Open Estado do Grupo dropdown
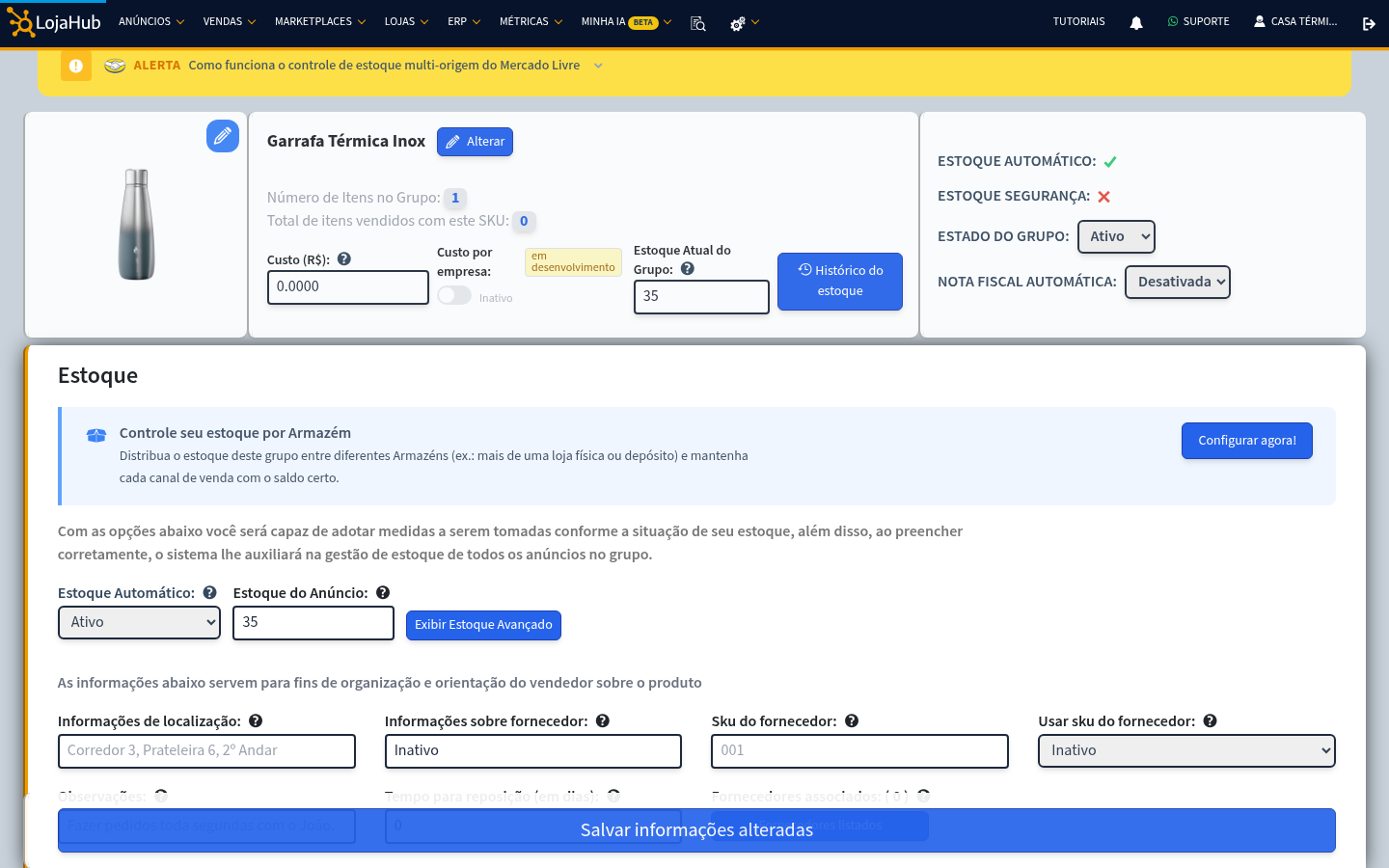 1116,236
